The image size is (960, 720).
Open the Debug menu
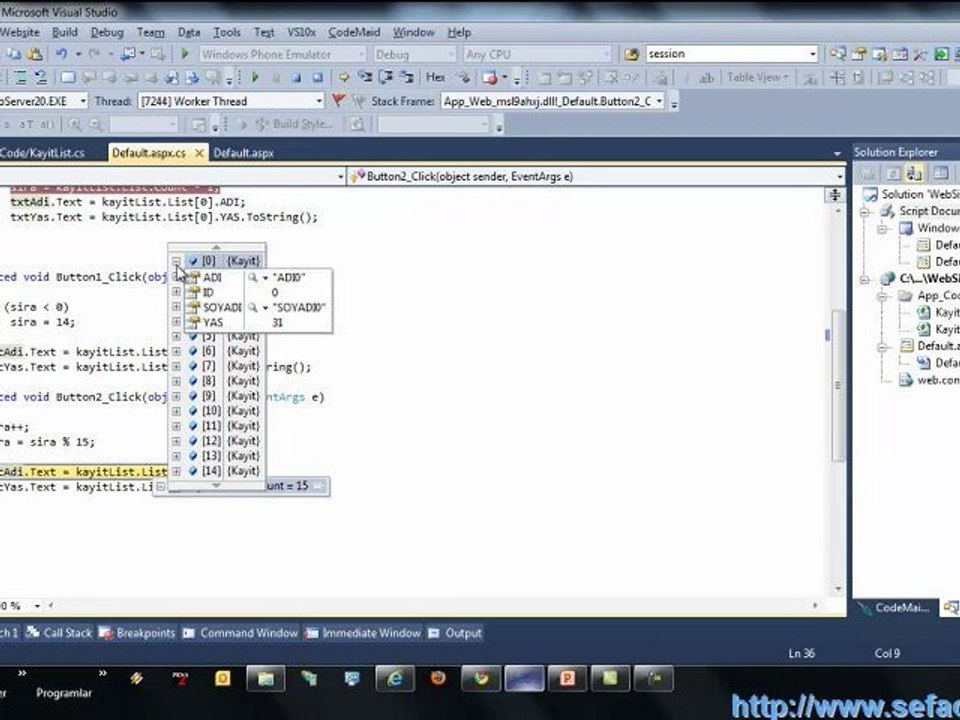point(107,32)
